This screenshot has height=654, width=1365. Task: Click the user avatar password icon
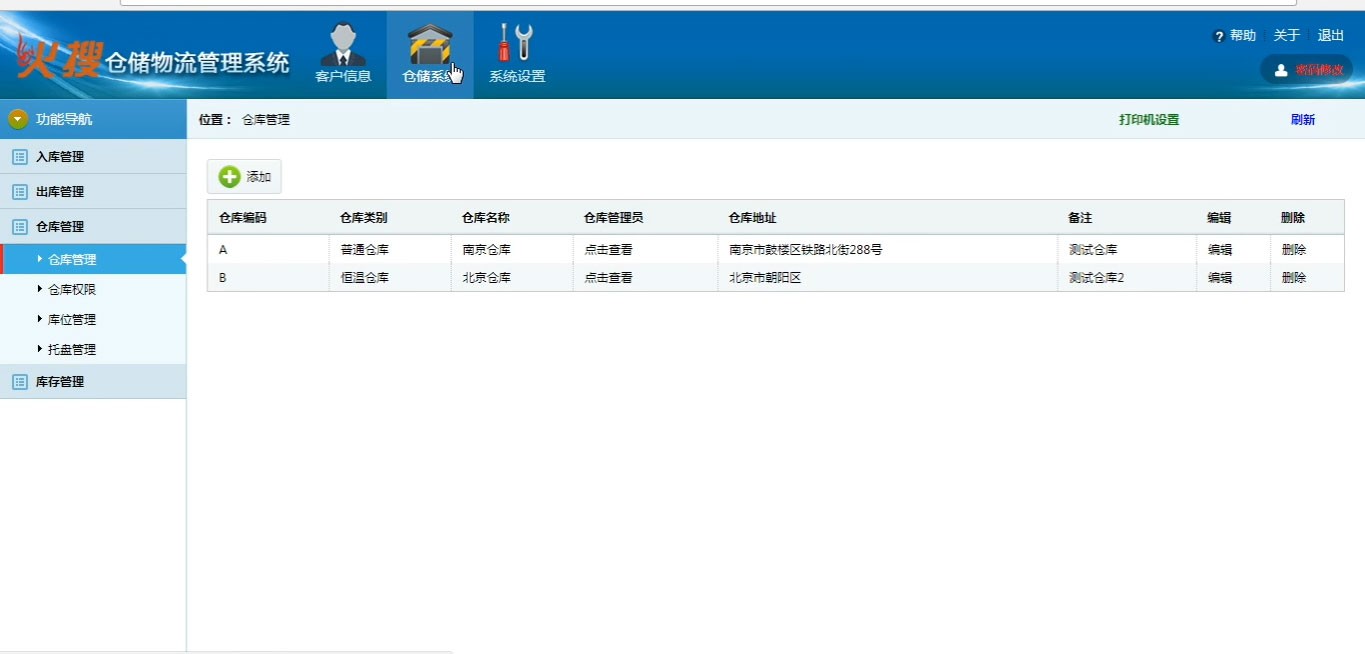click(1280, 70)
